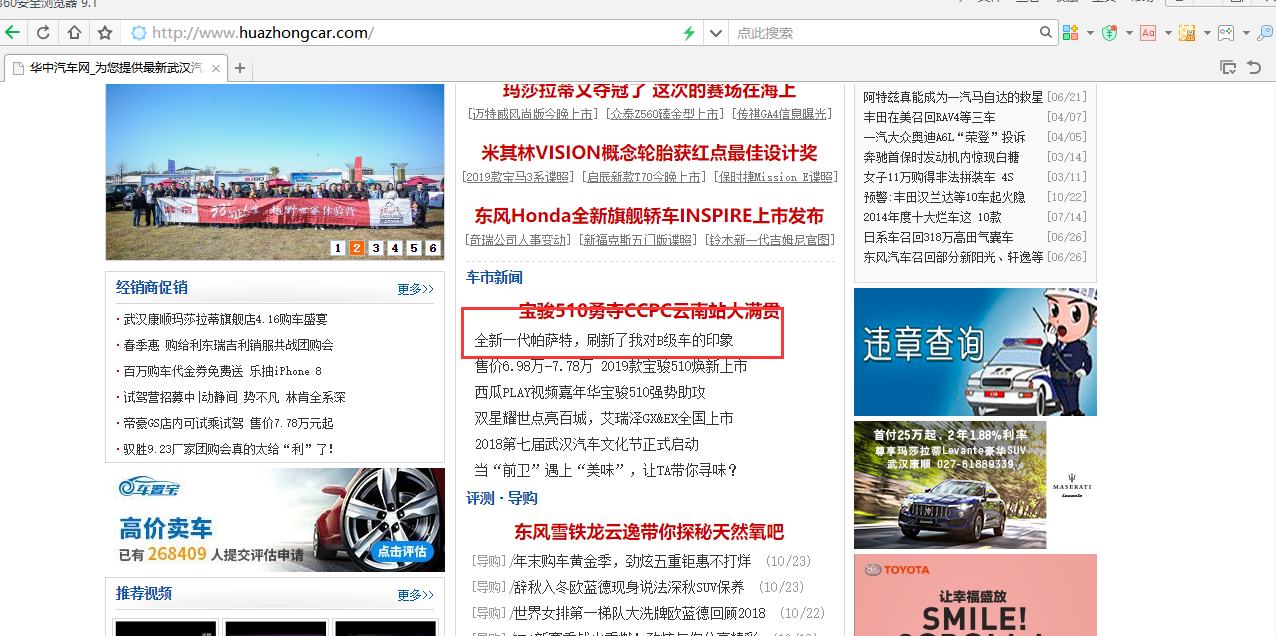Image resolution: width=1276 pixels, height=636 pixels.
Task: Click the 点击评估 button in 车置宝 ad
Action: tap(403, 551)
